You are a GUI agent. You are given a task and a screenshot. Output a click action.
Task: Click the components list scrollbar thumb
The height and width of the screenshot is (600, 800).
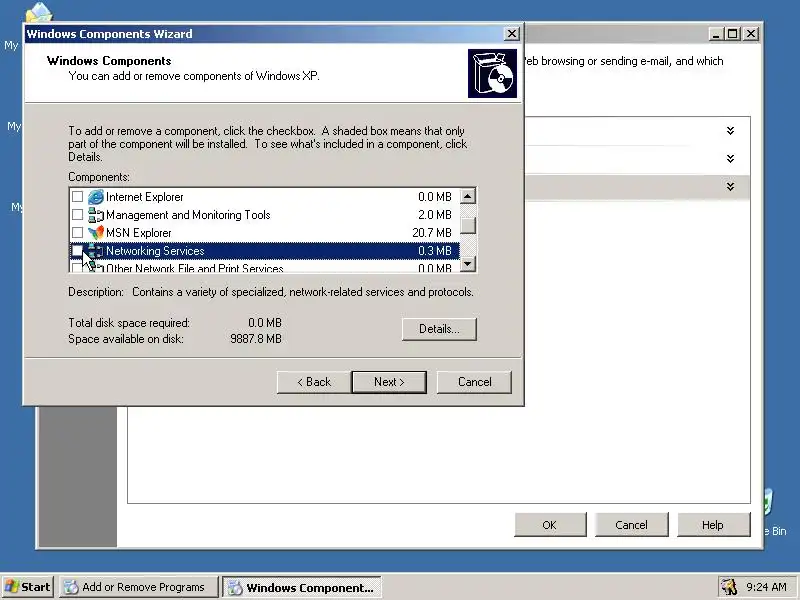point(468,225)
